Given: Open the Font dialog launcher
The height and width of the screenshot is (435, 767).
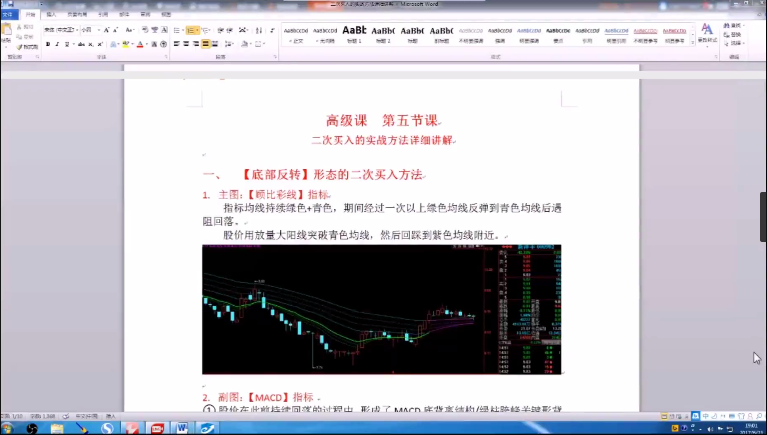Looking at the screenshot, I should [x=166, y=57].
